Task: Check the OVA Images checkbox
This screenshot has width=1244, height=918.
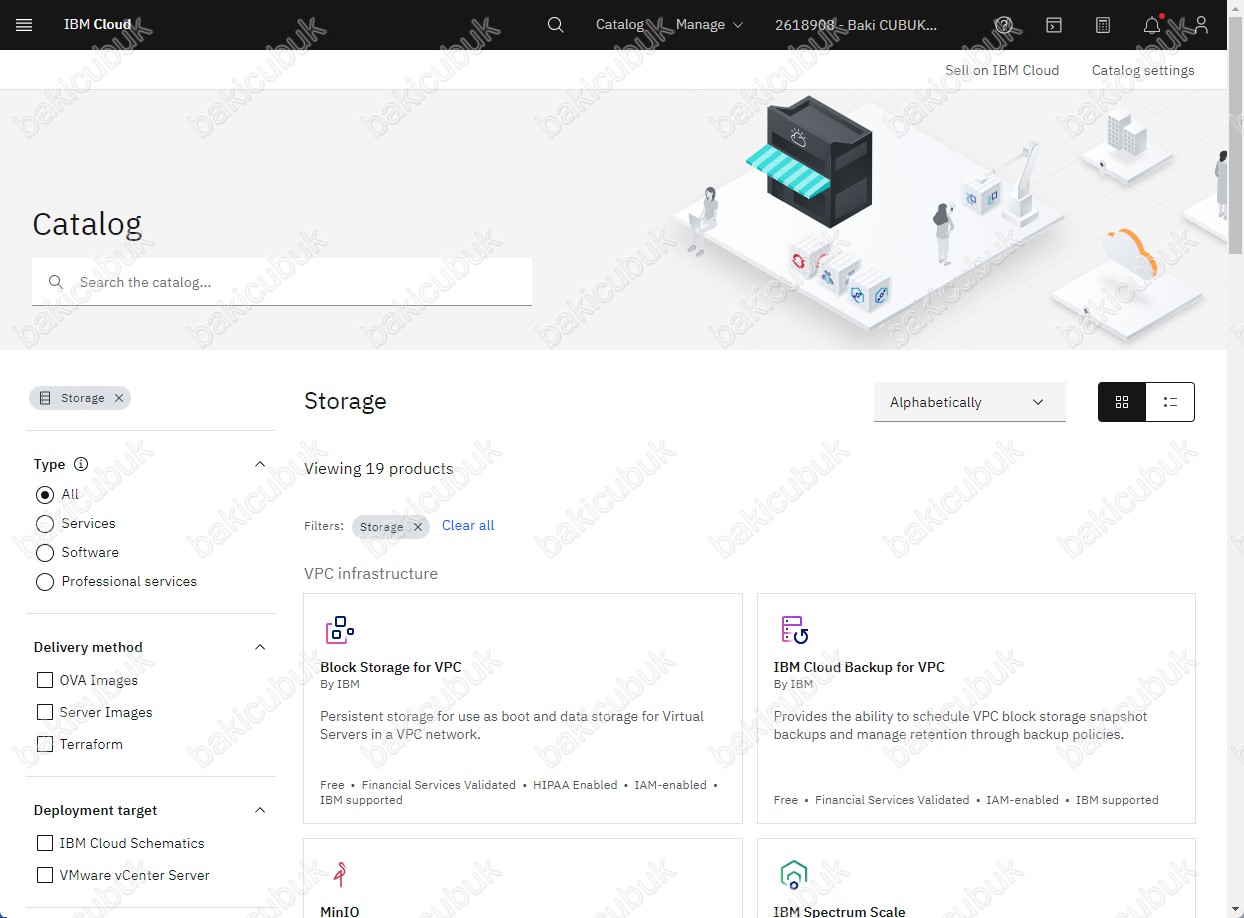Action: click(x=45, y=680)
